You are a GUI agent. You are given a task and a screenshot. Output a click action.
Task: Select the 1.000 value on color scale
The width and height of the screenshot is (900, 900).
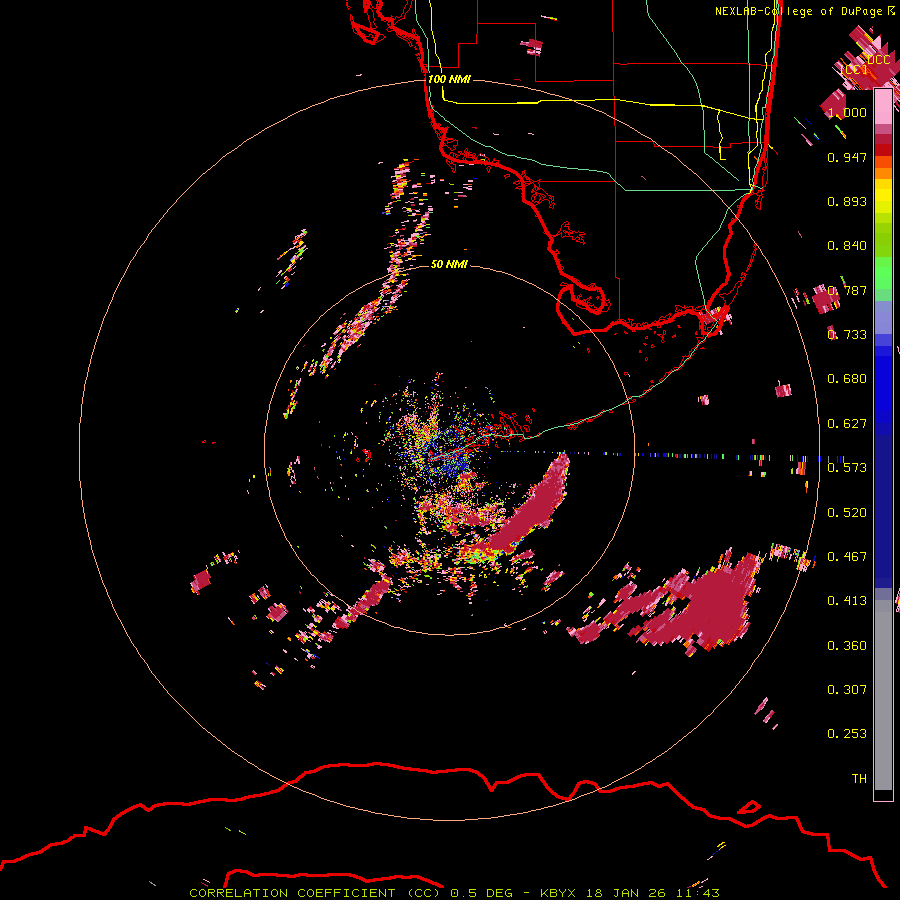click(x=847, y=112)
